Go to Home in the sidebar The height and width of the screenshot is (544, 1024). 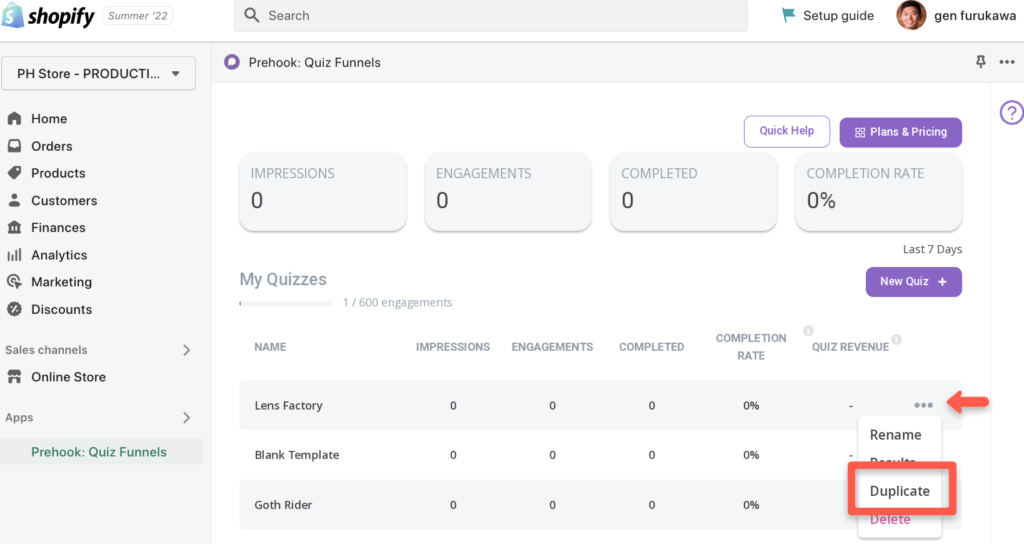pos(49,119)
